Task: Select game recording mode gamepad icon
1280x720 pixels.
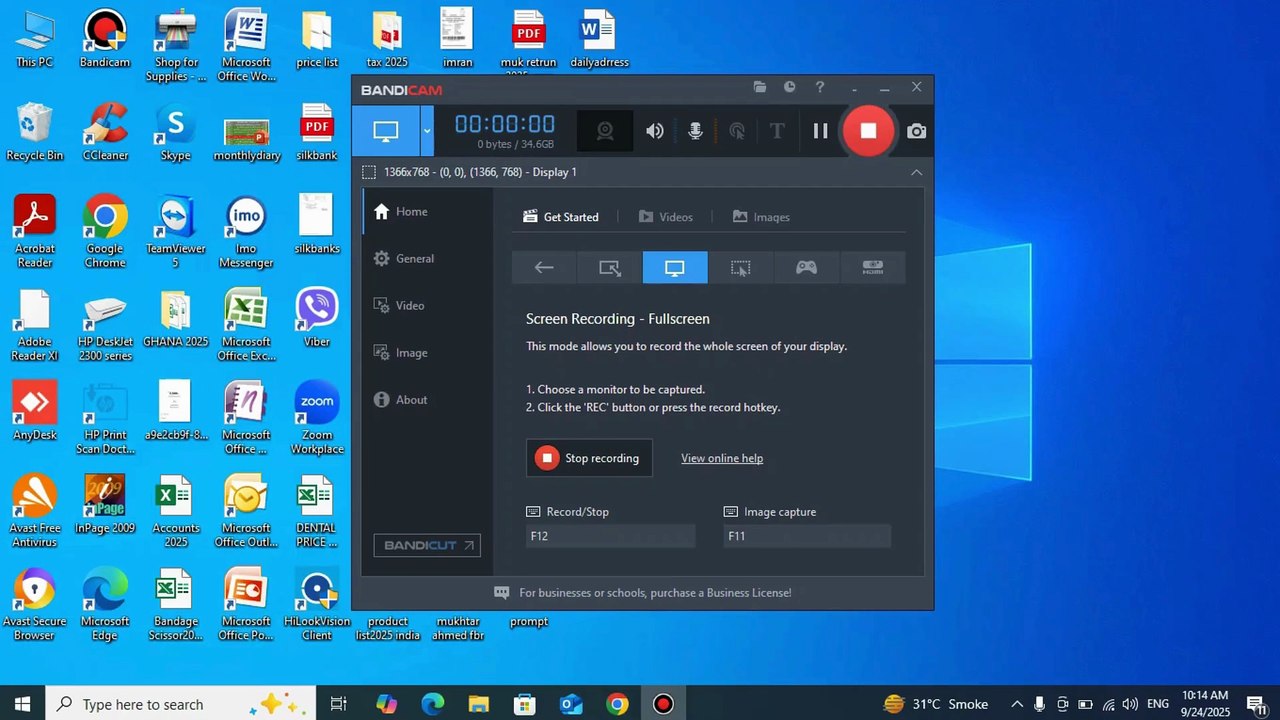Action: 806,268
